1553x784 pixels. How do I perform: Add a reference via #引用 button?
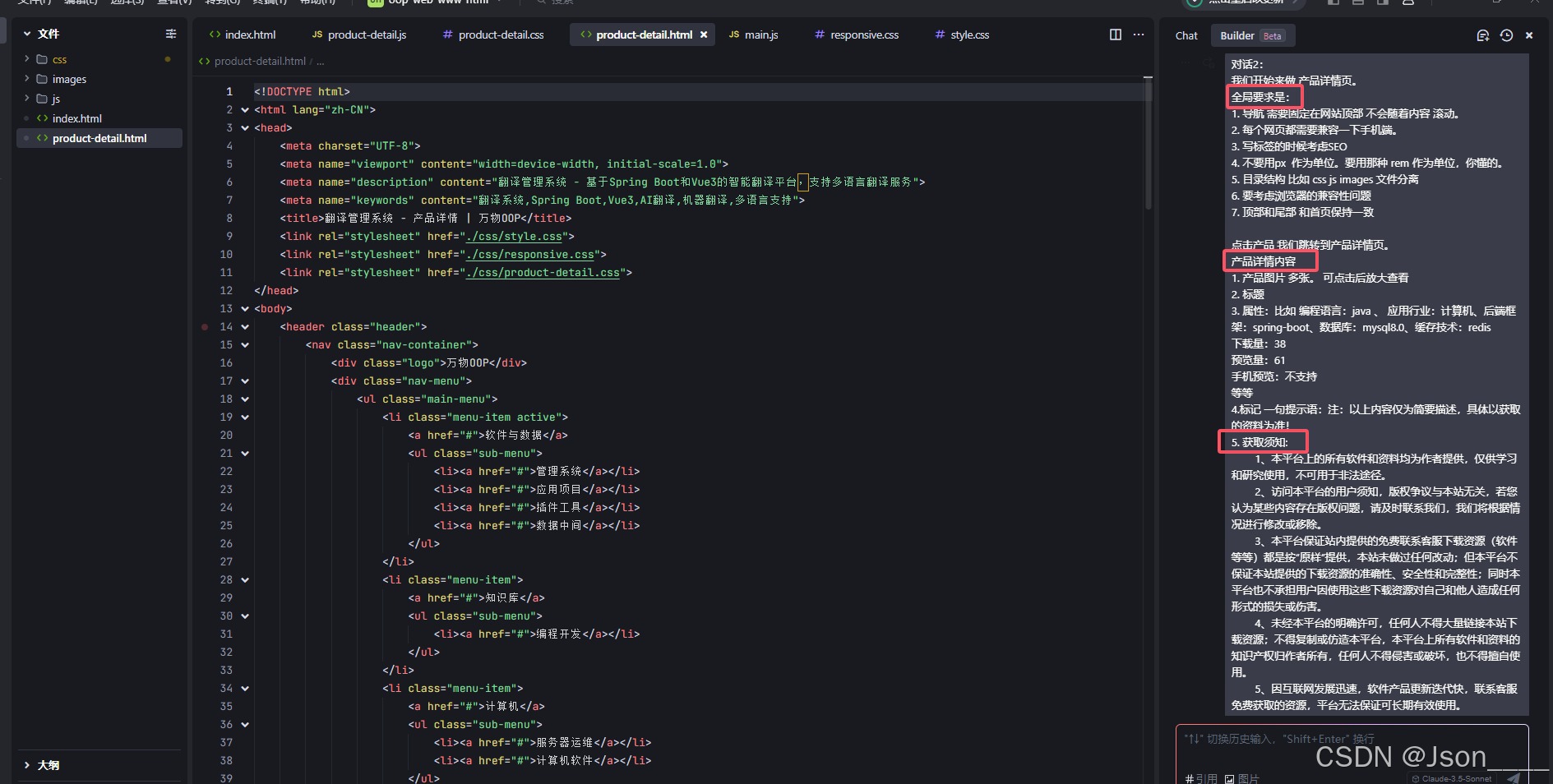pos(1200,778)
